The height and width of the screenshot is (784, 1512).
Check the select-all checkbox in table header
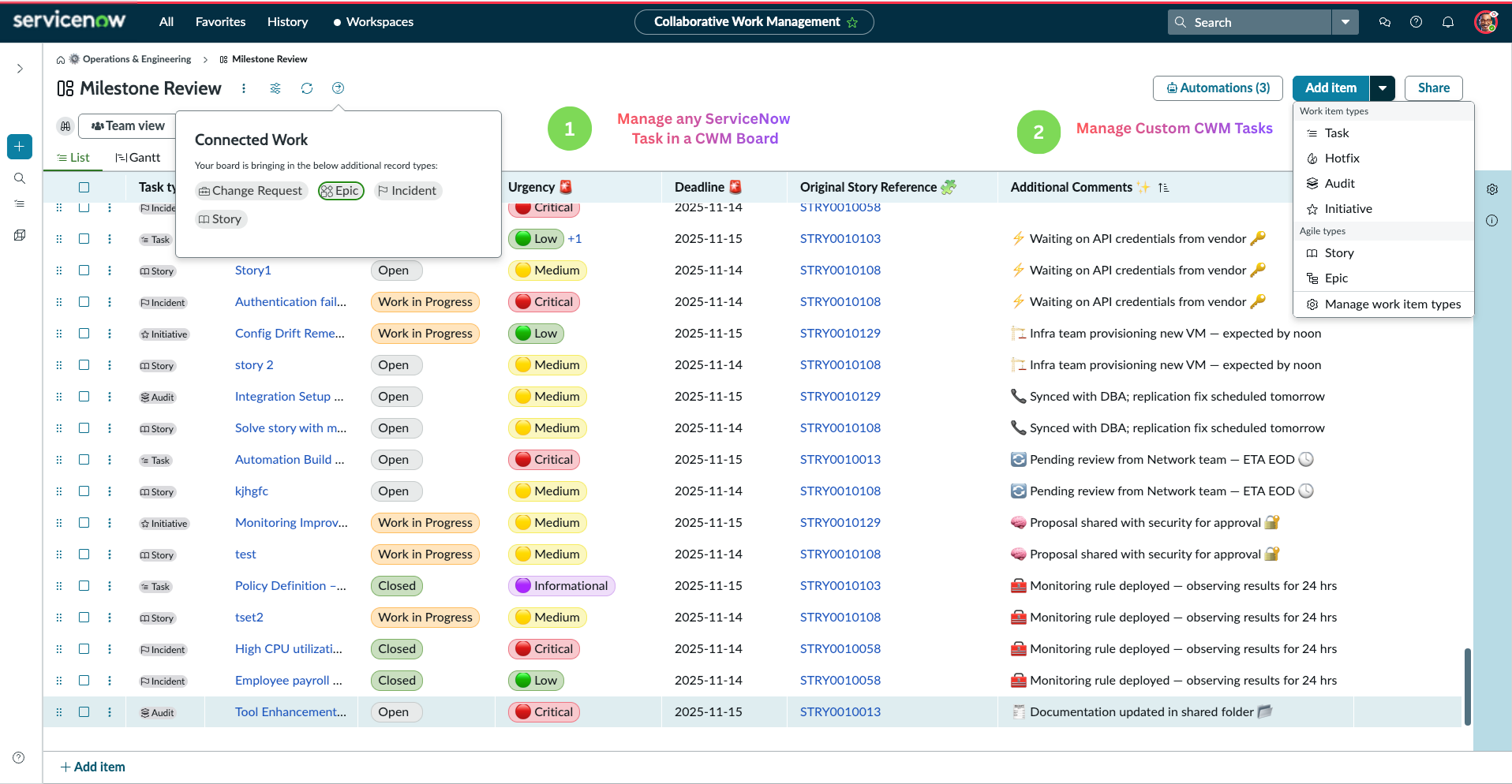[x=84, y=188]
